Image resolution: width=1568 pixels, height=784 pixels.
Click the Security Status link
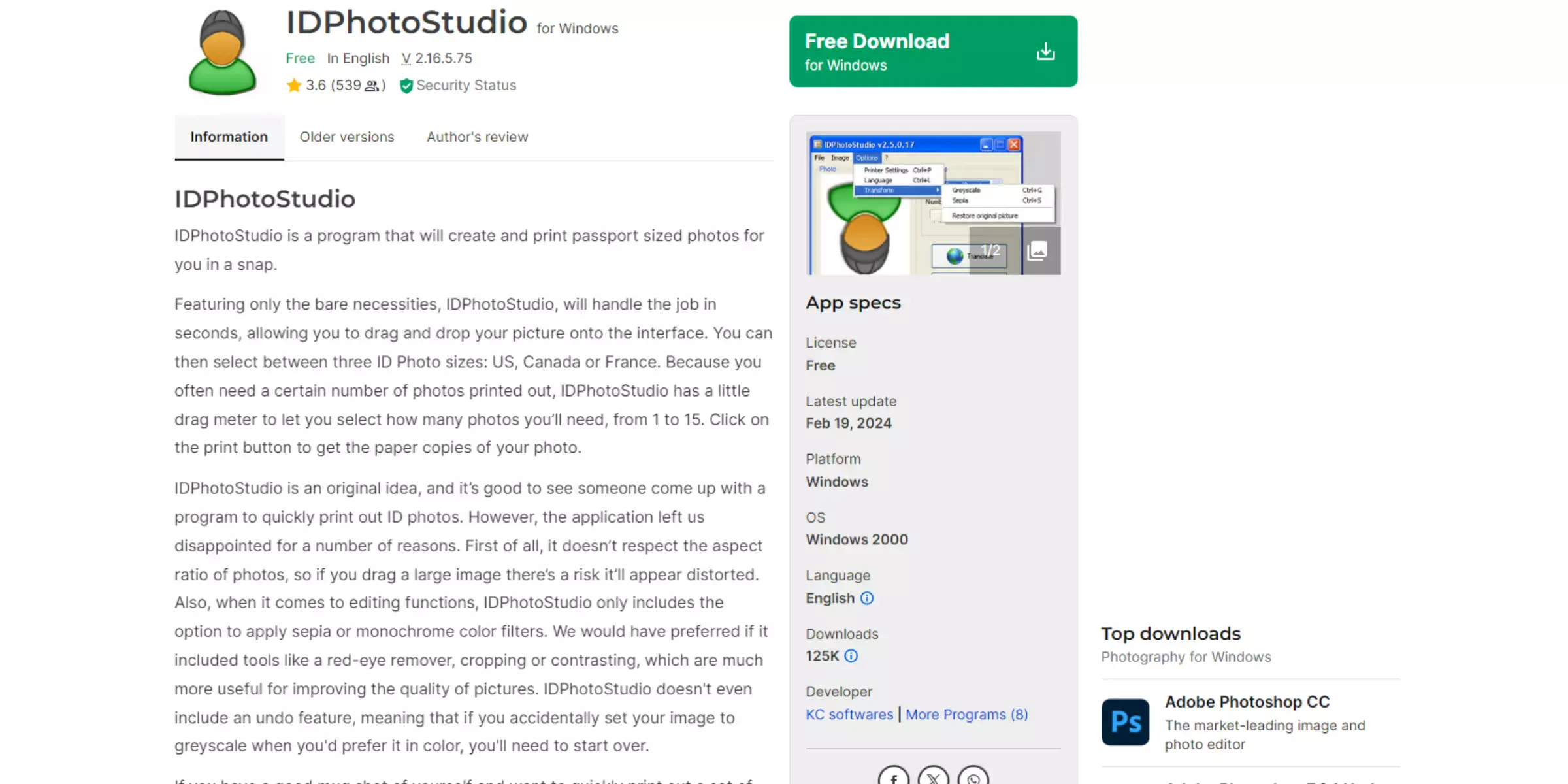coord(466,86)
